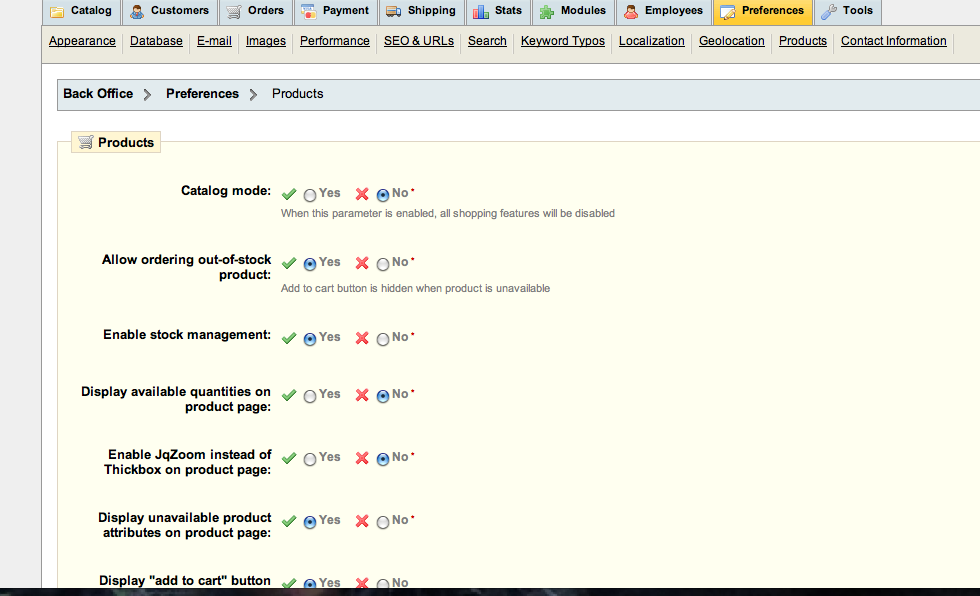Select Yes for Allow ordering out-of-stock product
The width and height of the screenshot is (980, 596).
[x=310, y=264]
